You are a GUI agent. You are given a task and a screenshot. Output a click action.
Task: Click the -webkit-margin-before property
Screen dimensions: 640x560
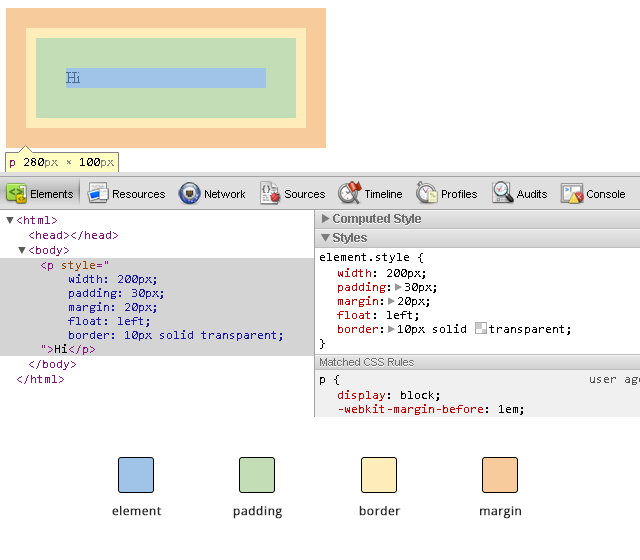coord(411,409)
